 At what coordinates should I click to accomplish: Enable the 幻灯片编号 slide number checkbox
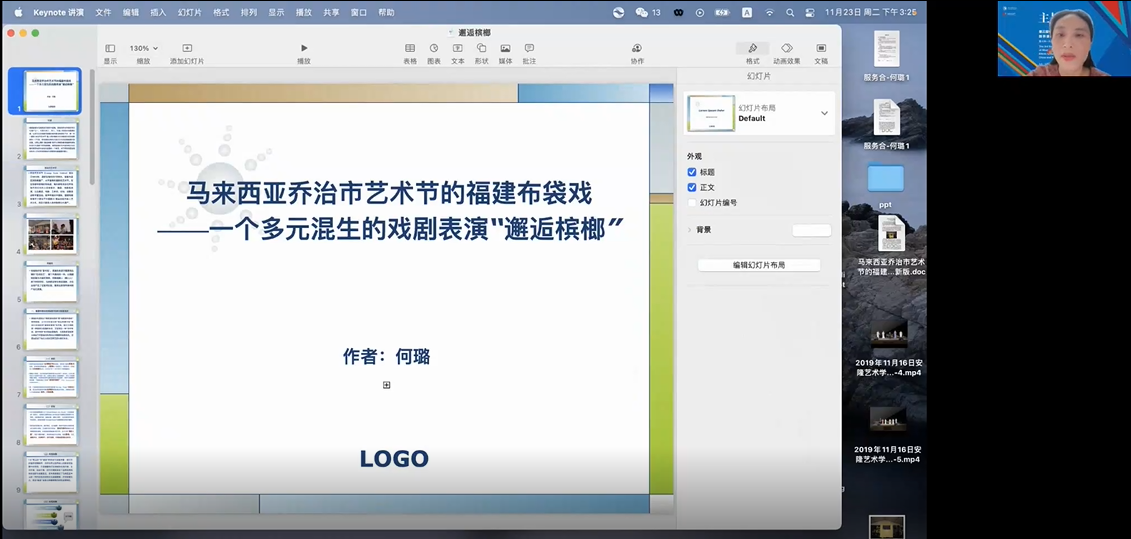[x=692, y=202]
